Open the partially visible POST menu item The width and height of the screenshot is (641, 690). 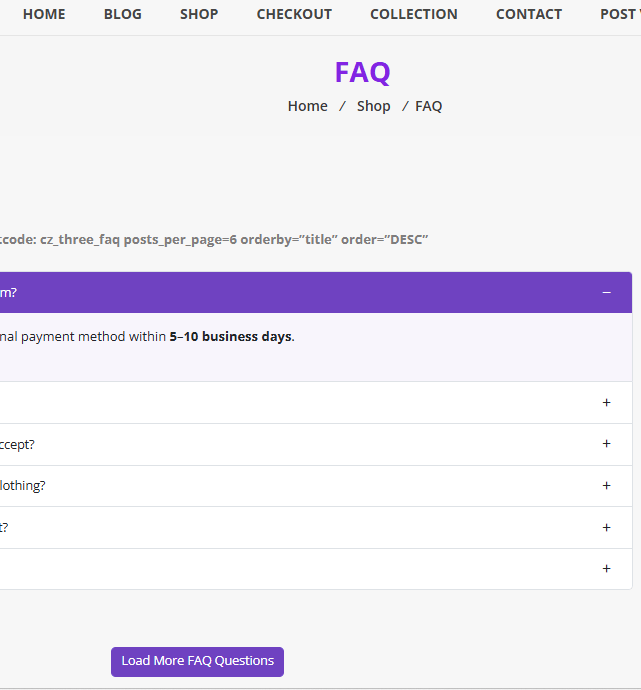pos(618,14)
